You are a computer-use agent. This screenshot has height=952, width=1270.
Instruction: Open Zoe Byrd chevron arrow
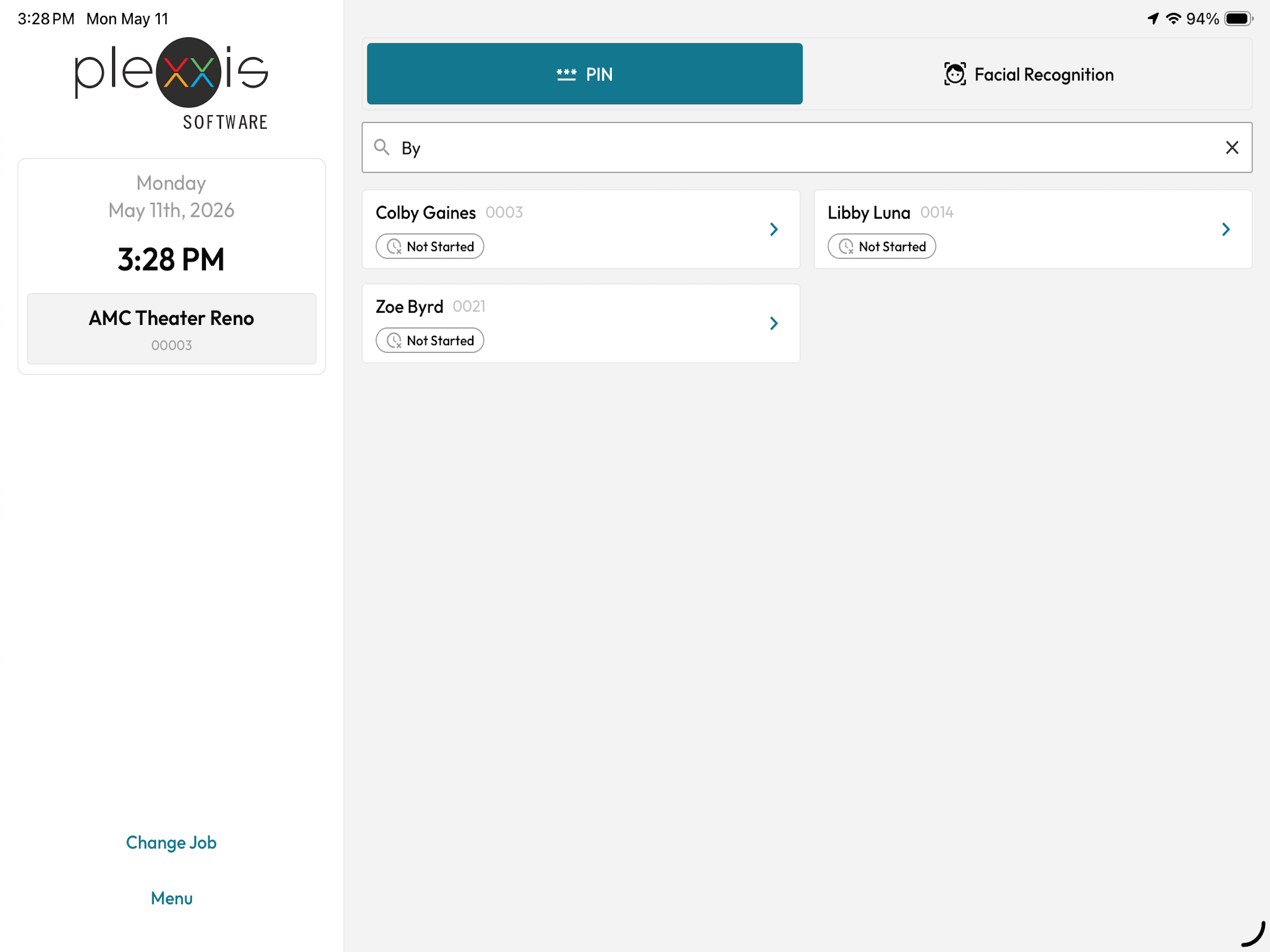pyautogui.click(x=773, y=324)
